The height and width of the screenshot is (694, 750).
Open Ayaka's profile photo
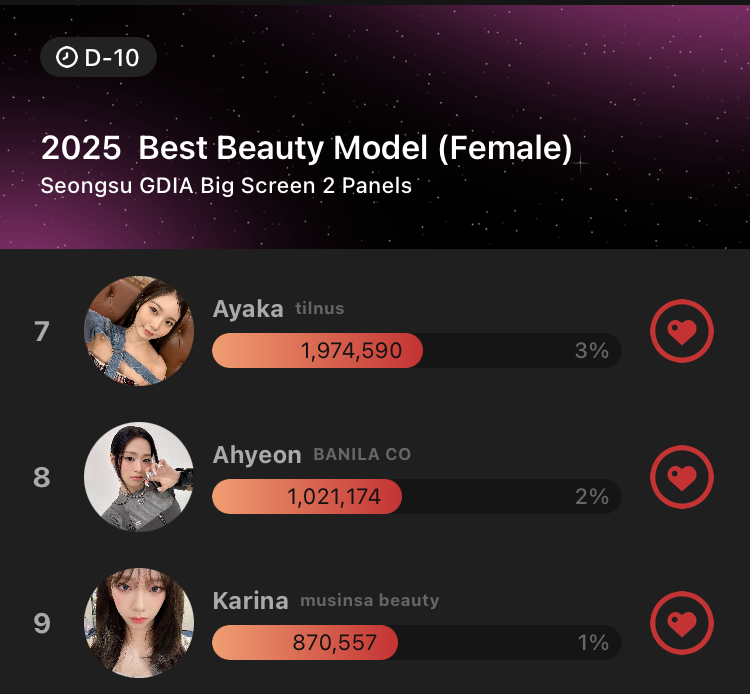tap(139, 331)
